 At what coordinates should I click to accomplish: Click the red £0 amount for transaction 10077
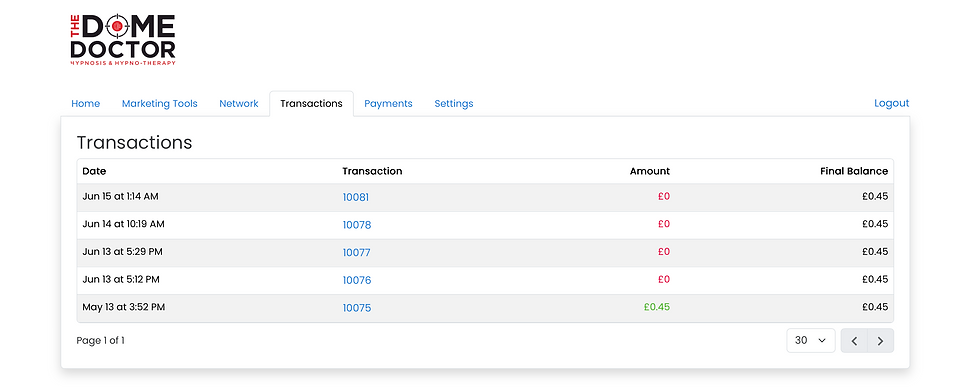664,251
